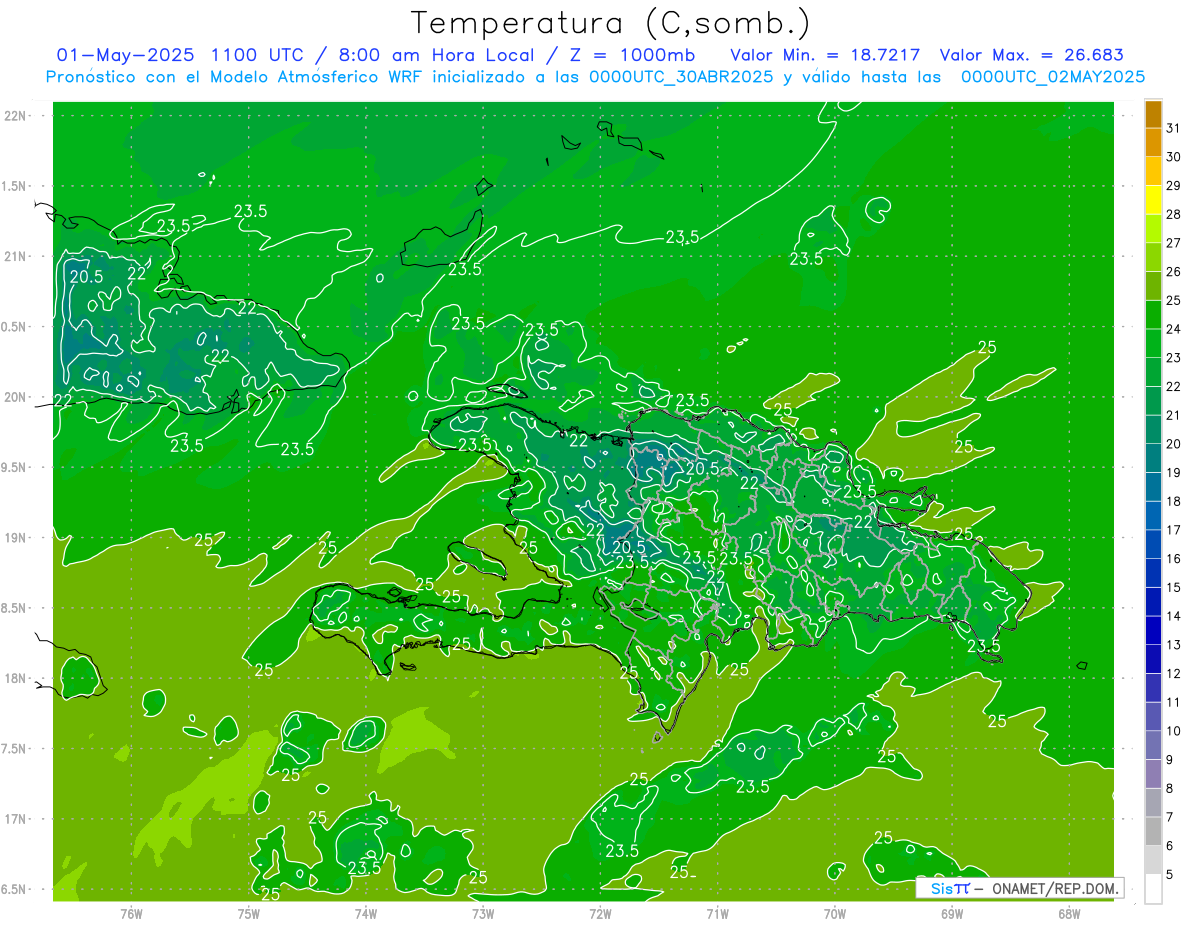Click the colorbar scale label '10'
Image resolution: width=1200 pixels, height=927 pixels.
click(x=1173, y=732)
